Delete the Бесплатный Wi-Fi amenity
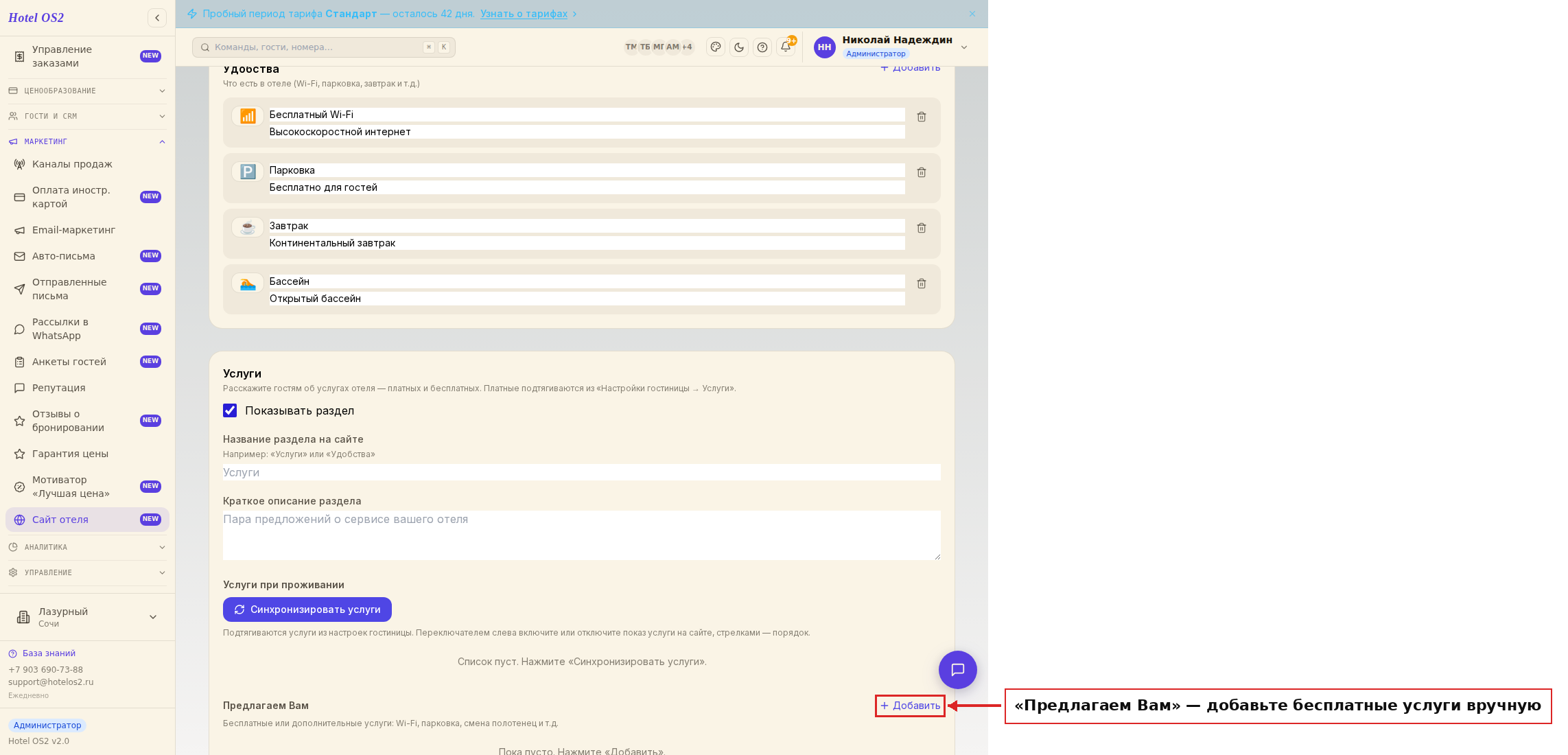1568x755 pixels. coord(922,117)
